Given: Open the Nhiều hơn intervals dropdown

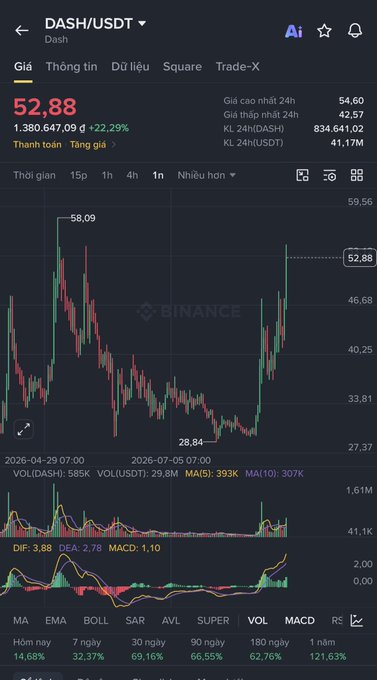Looking at the screenshot, I should click(207, 175).
